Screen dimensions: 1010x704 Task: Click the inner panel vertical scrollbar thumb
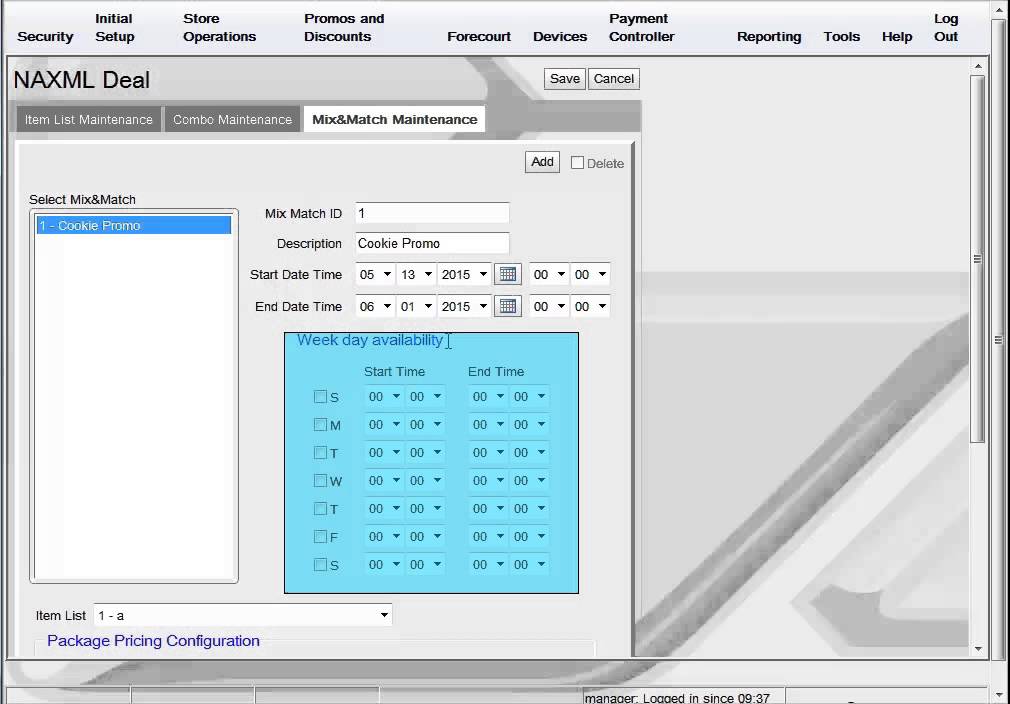pyautogui.click(x=977, y=259)
